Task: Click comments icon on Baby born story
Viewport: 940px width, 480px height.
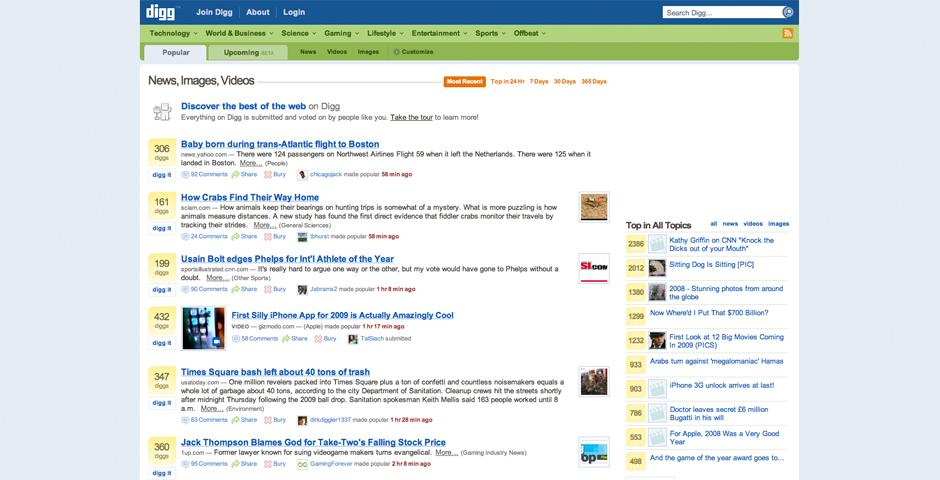Action: pyautogui.click(x=185, y=174)
